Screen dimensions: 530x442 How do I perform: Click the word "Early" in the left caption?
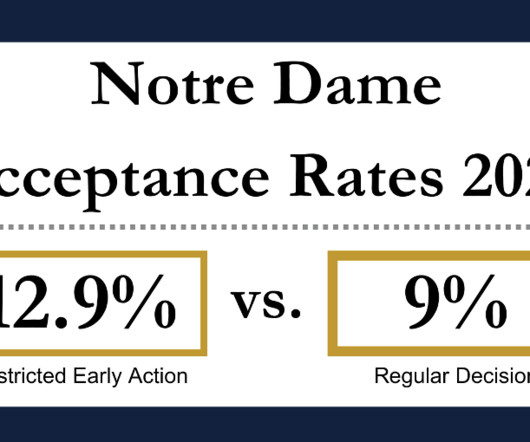tap(97, 376)
